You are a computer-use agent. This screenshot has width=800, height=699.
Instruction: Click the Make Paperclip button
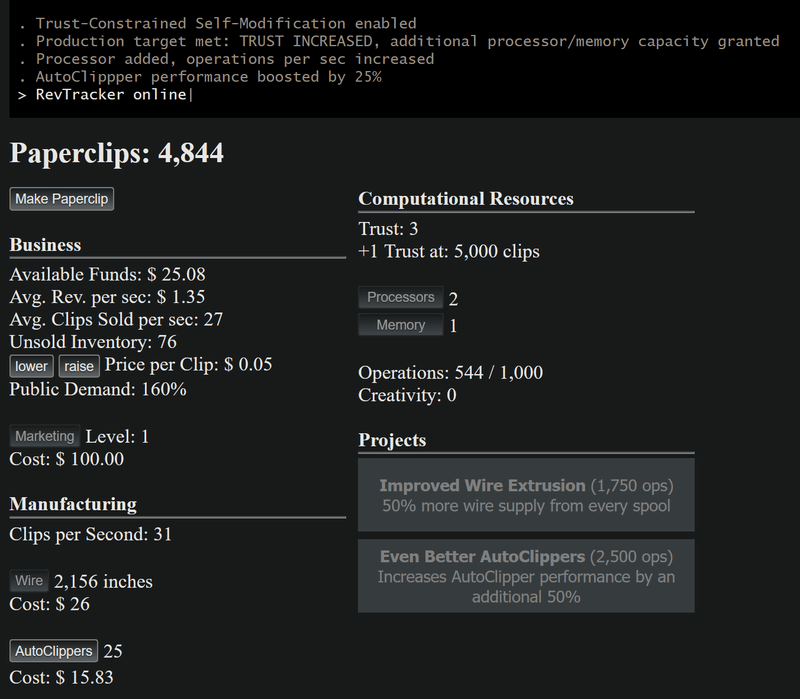tap(62, 199)
